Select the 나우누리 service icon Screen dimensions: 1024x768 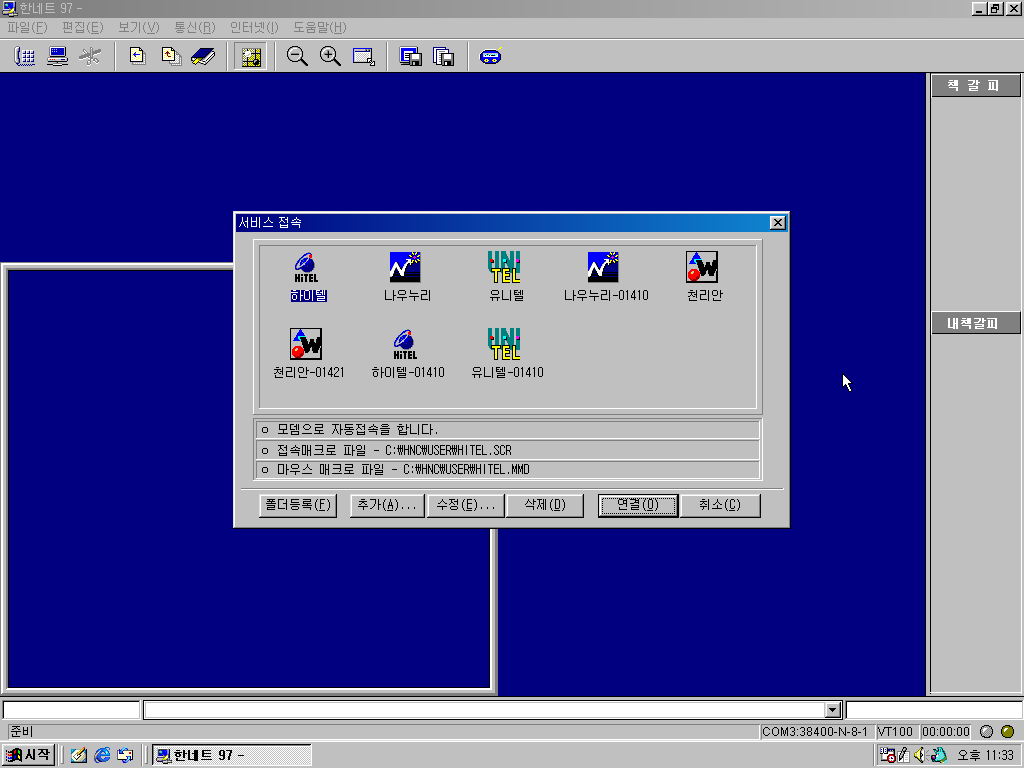pyautogui.click(x=407, y=277)
